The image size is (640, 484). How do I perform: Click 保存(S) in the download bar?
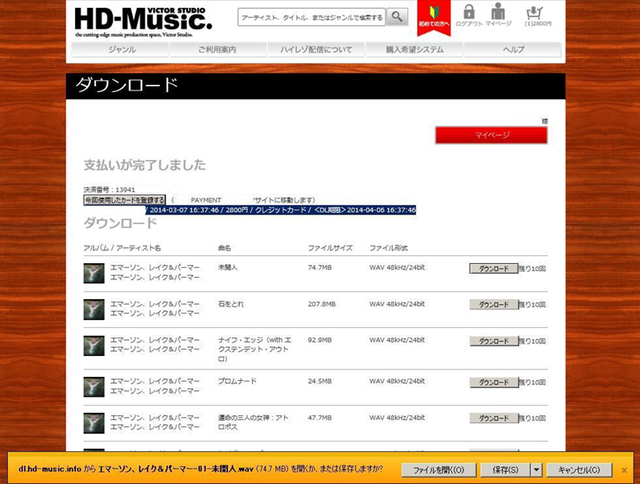505,470
